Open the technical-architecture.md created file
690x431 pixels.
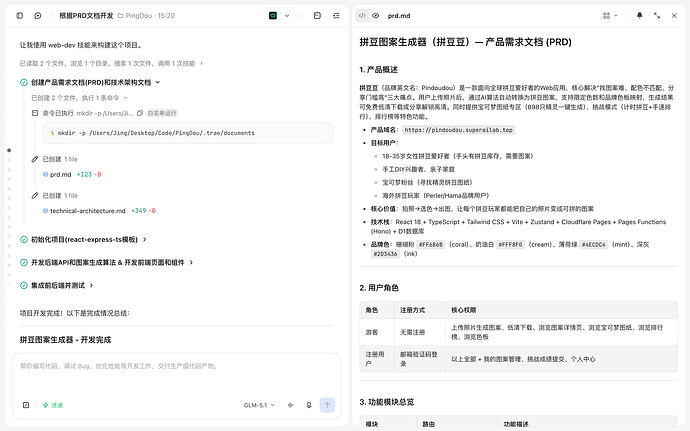(88, 211)
